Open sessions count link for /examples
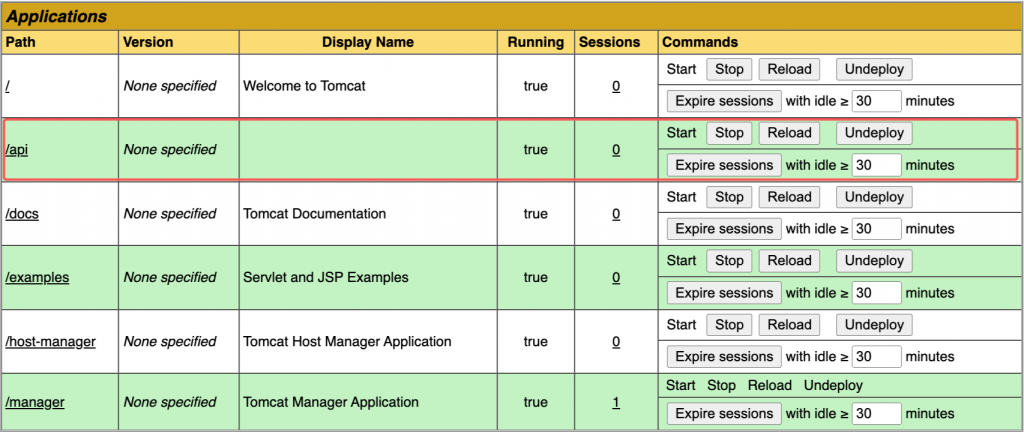This screenshot has width=1024, height=432. (616, 277)
